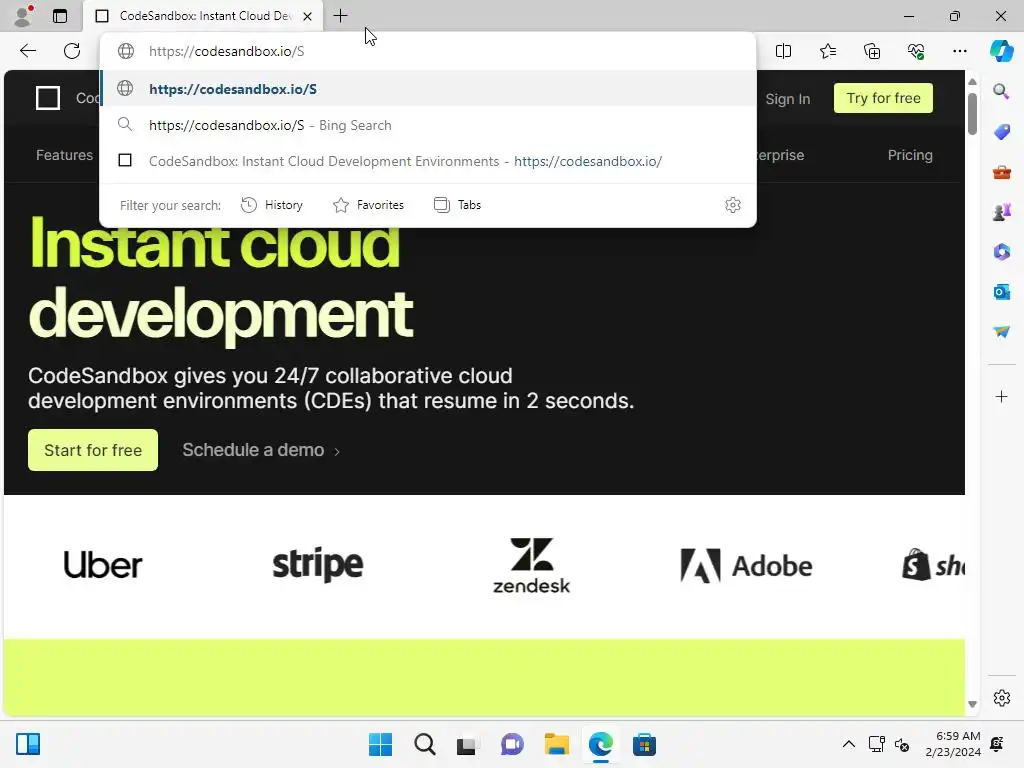Open Settings and more ellipsis menu
1024x768 pixels.
click(x=959, y=51)
